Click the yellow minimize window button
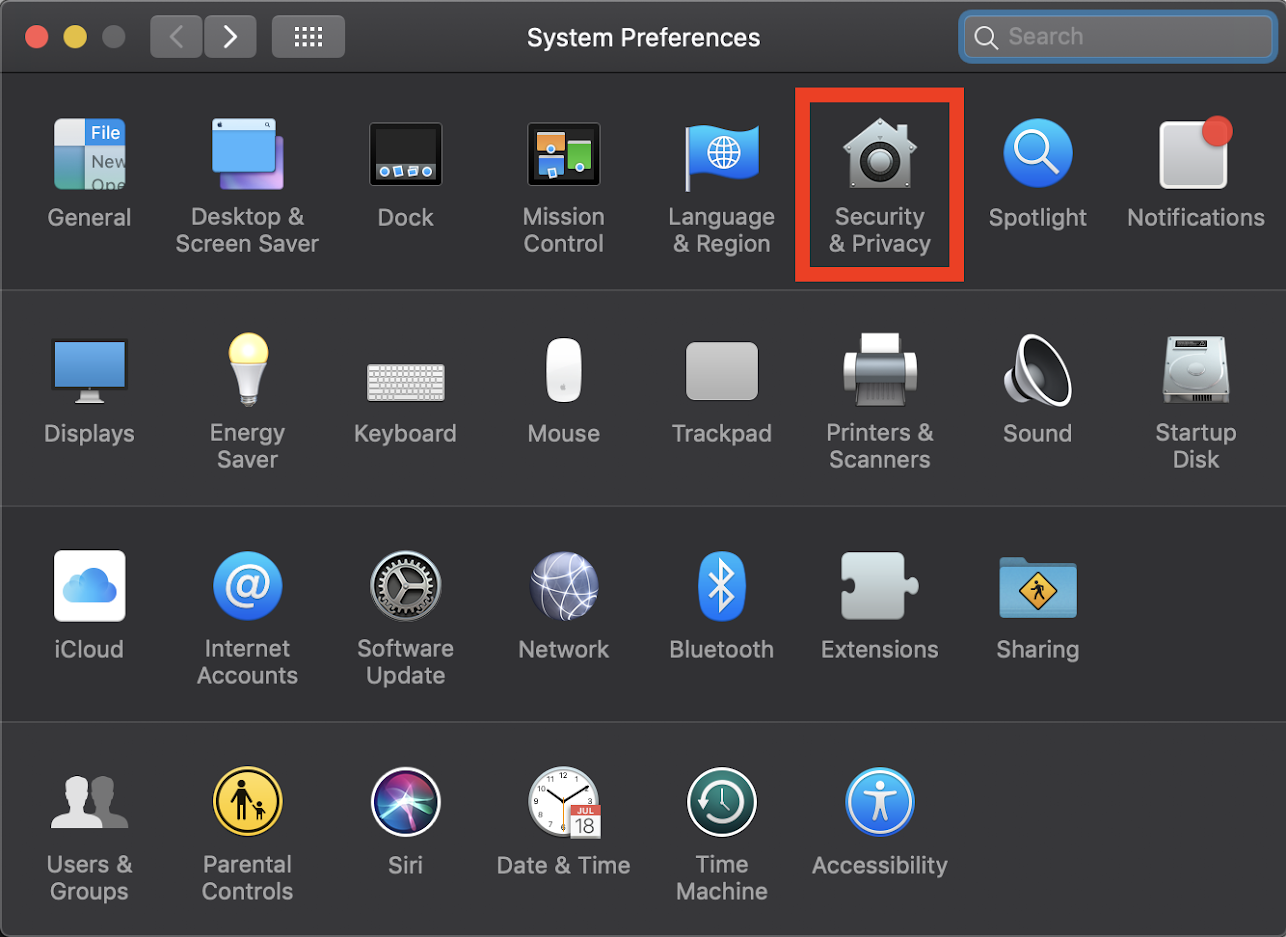 pos(75,37)
